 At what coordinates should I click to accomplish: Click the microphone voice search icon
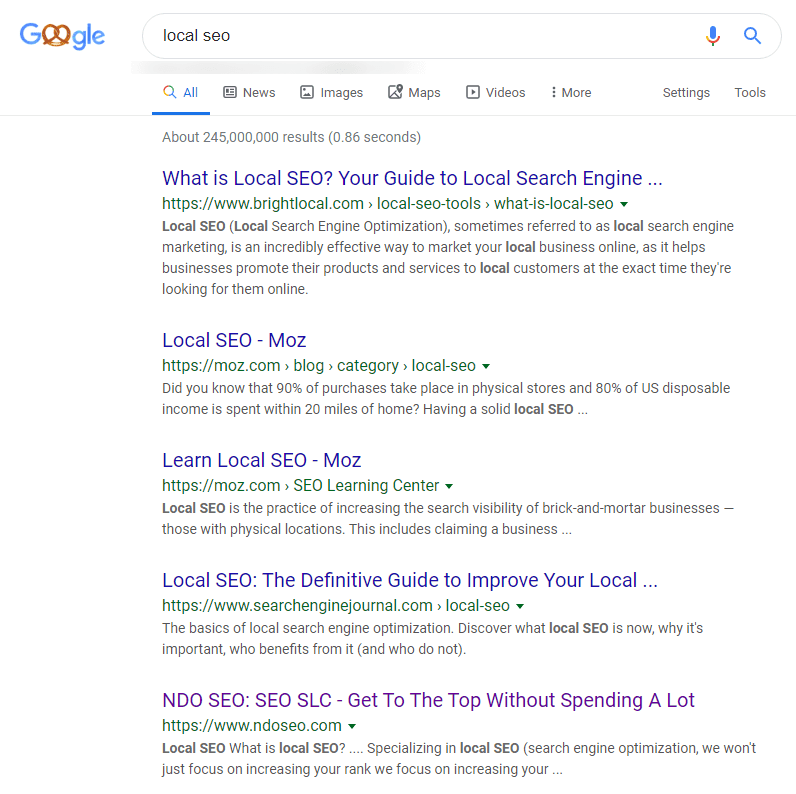(712, 36)
